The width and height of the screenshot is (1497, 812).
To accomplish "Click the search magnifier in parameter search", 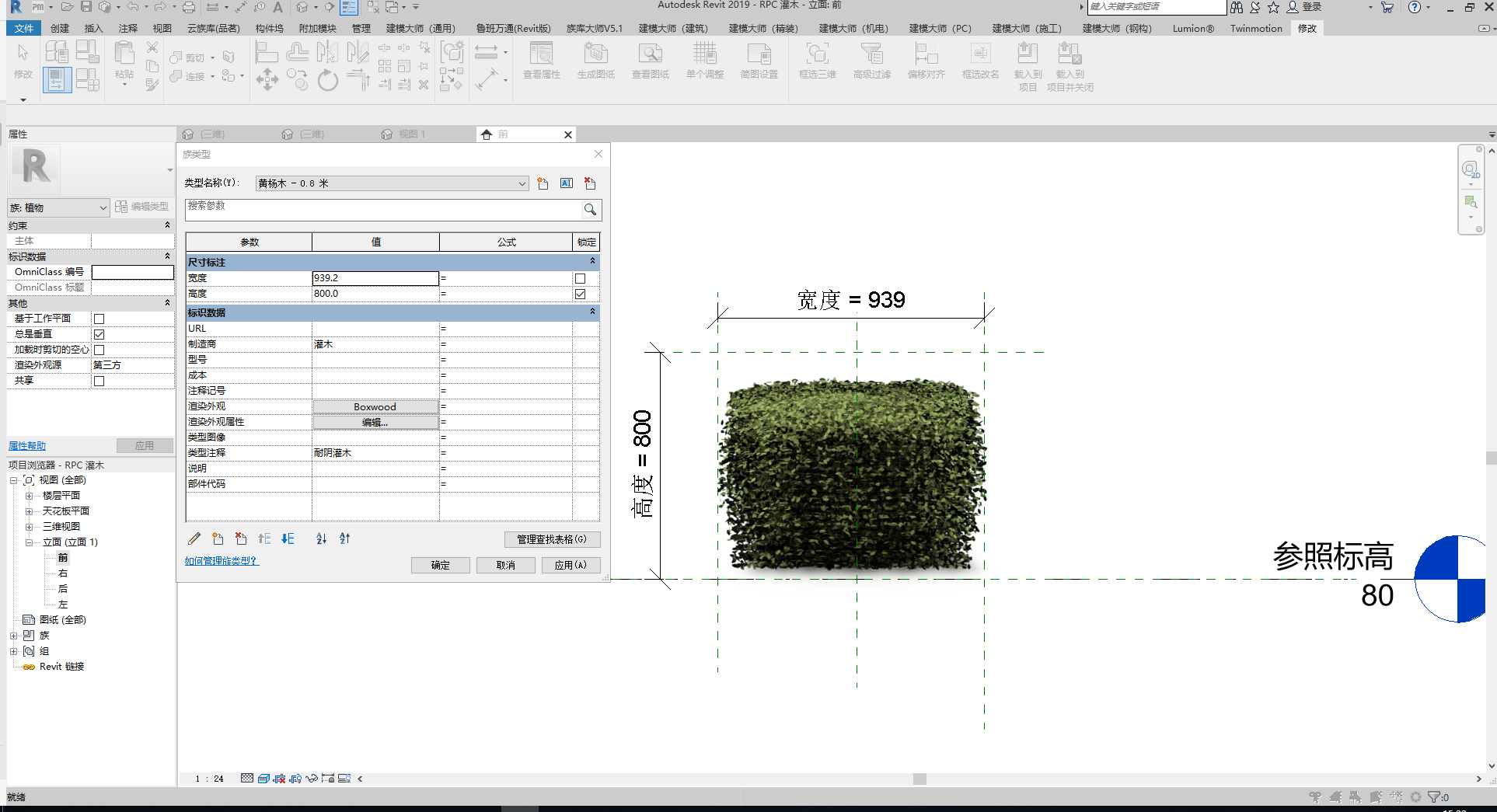I will pos(590,209).
